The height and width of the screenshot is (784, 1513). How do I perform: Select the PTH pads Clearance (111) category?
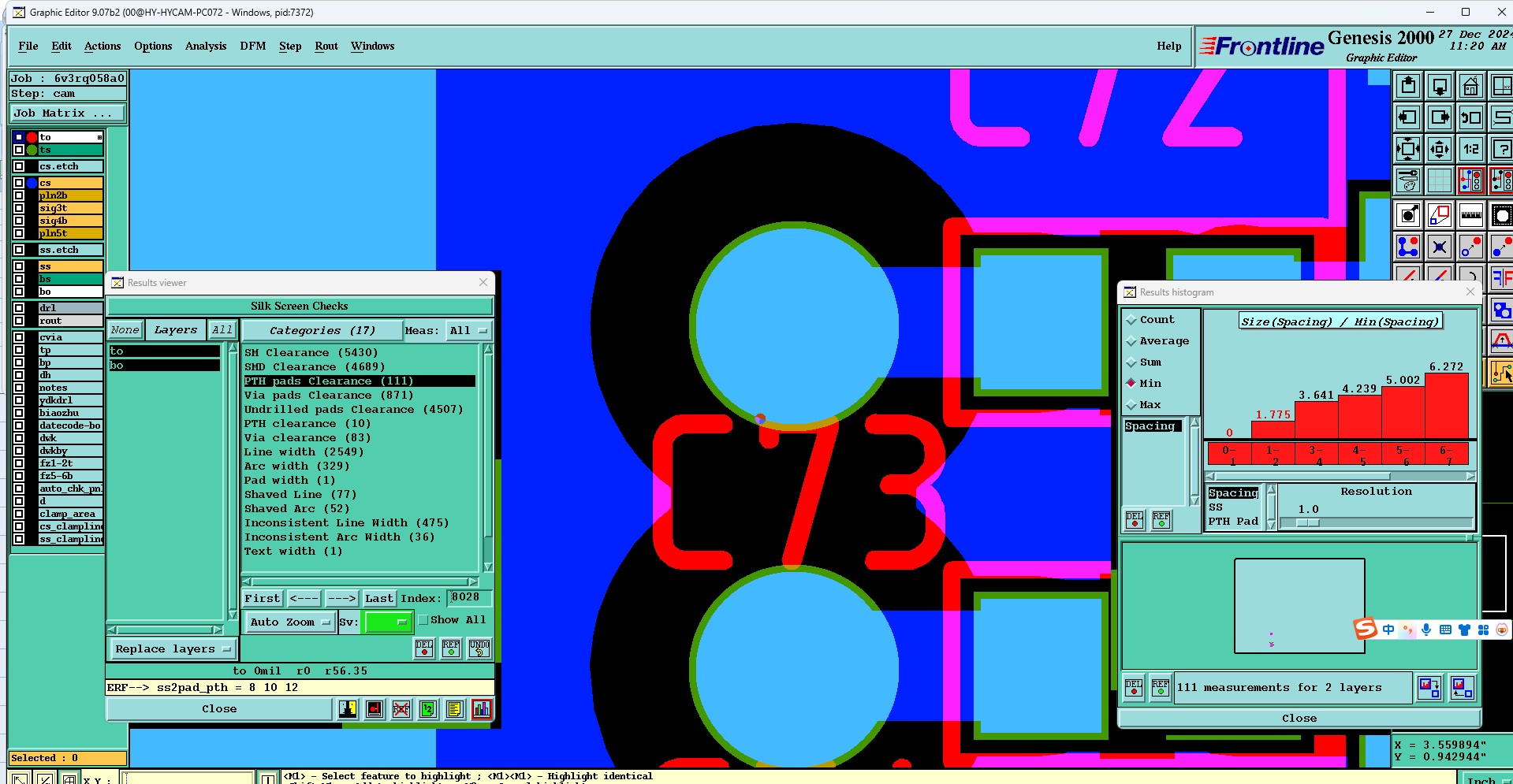(x=360, y=381)
